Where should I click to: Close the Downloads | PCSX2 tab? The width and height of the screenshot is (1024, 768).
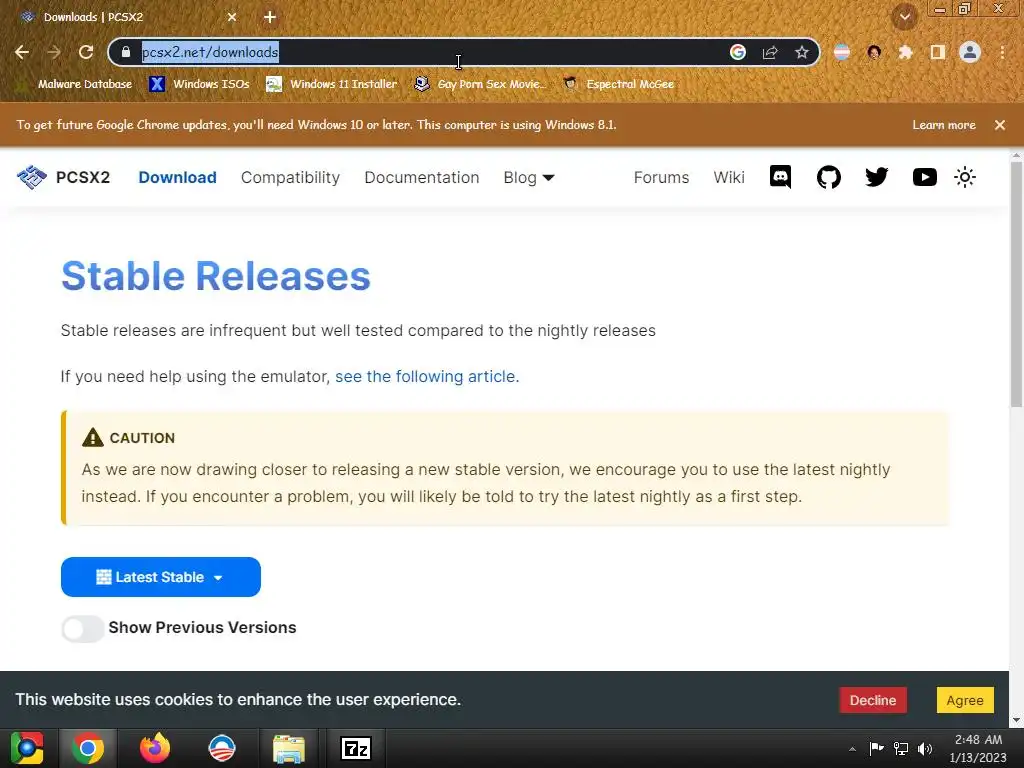coord(232,17)
